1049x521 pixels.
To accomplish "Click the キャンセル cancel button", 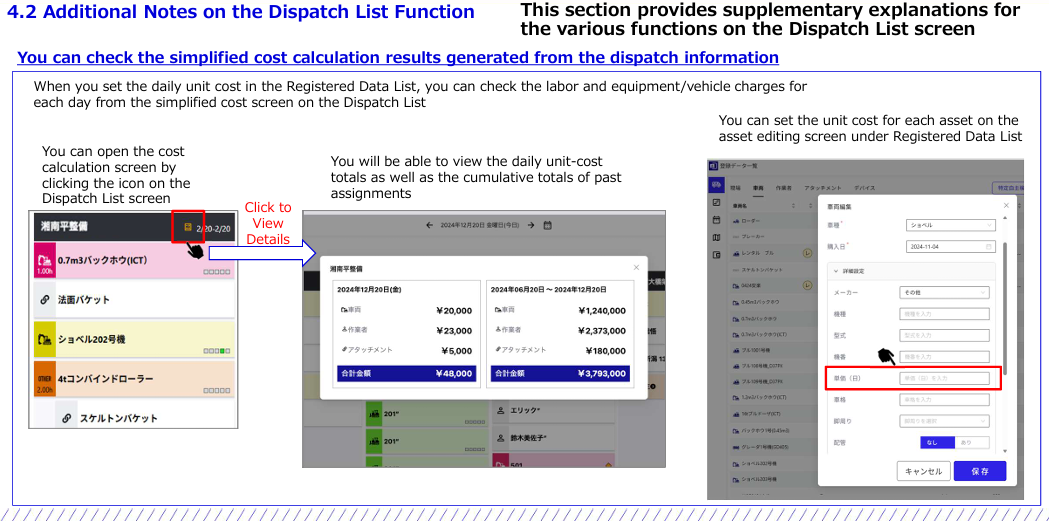I will 922,471.
